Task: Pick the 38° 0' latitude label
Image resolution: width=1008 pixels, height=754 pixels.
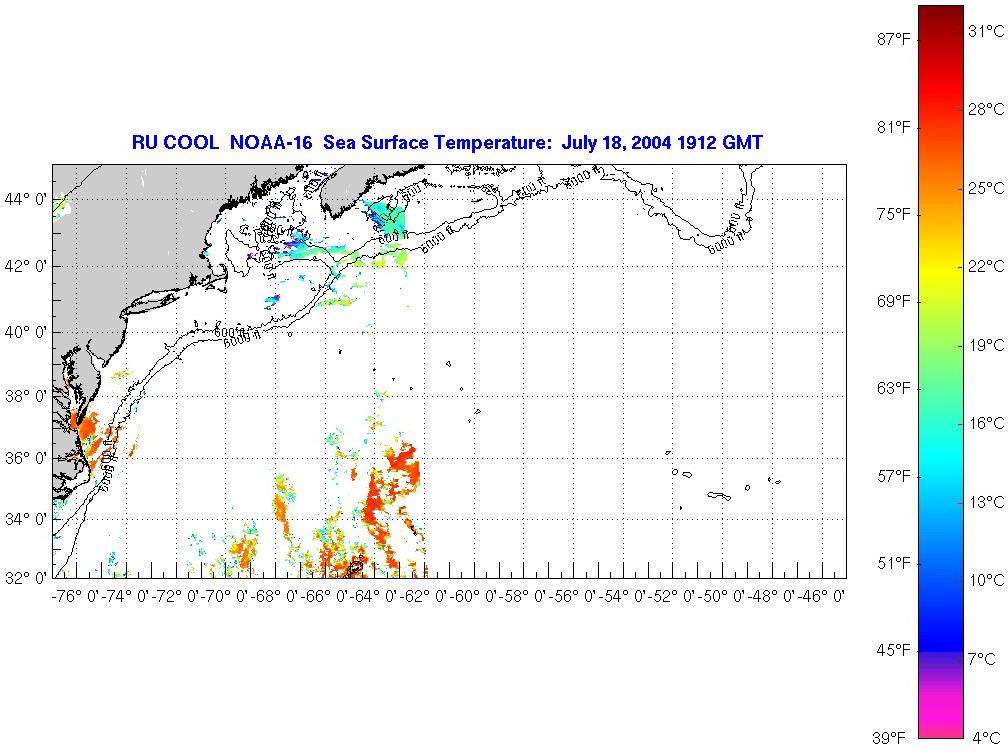Action: coord(26,396)
